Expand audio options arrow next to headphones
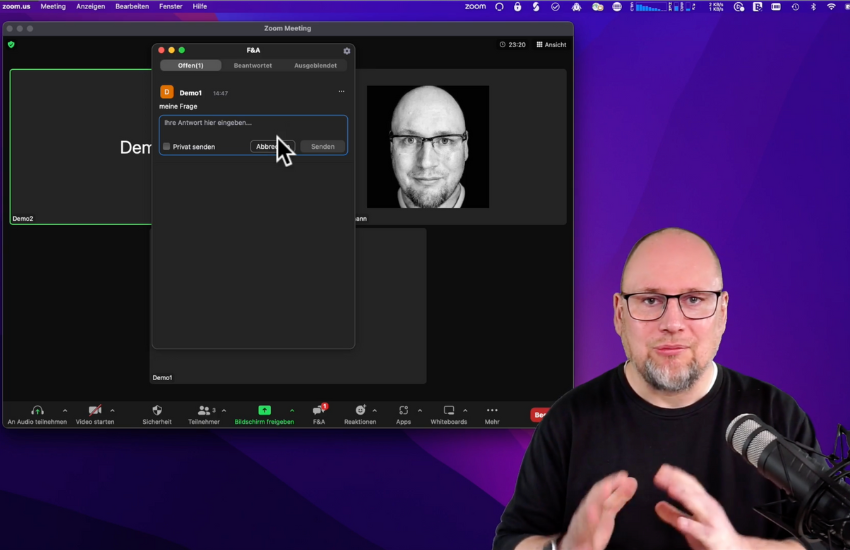The width and height of the screenshot is (850, 550). (65, 410)
